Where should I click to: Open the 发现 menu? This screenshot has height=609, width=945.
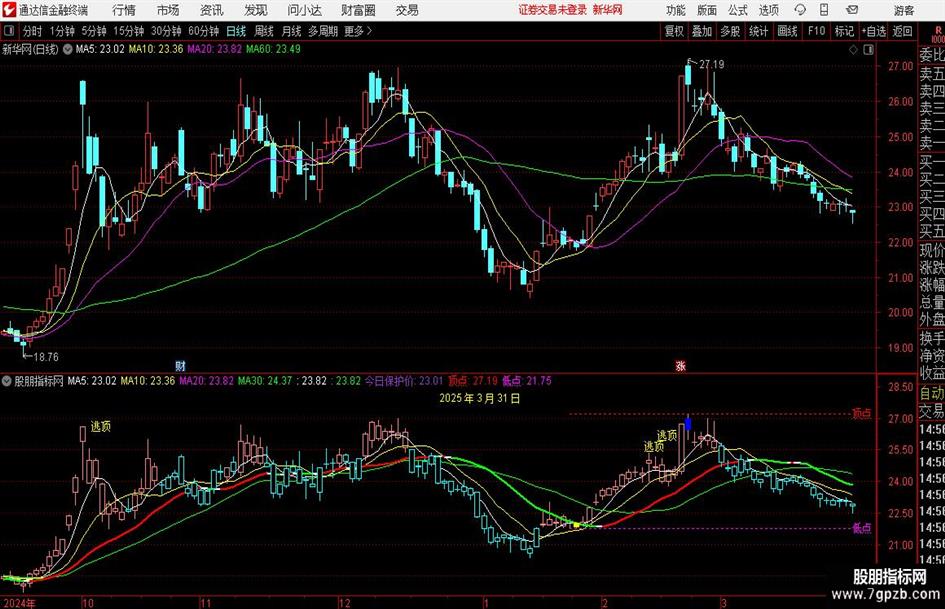click(x=256, y=10)
